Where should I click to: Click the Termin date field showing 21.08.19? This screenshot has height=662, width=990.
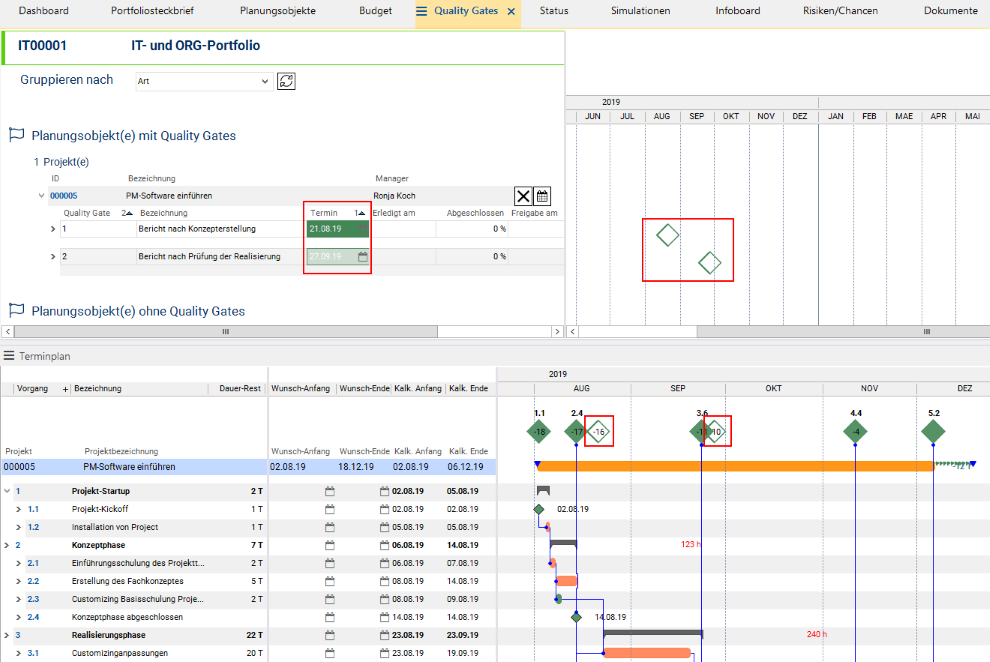(x=337, y=229)
